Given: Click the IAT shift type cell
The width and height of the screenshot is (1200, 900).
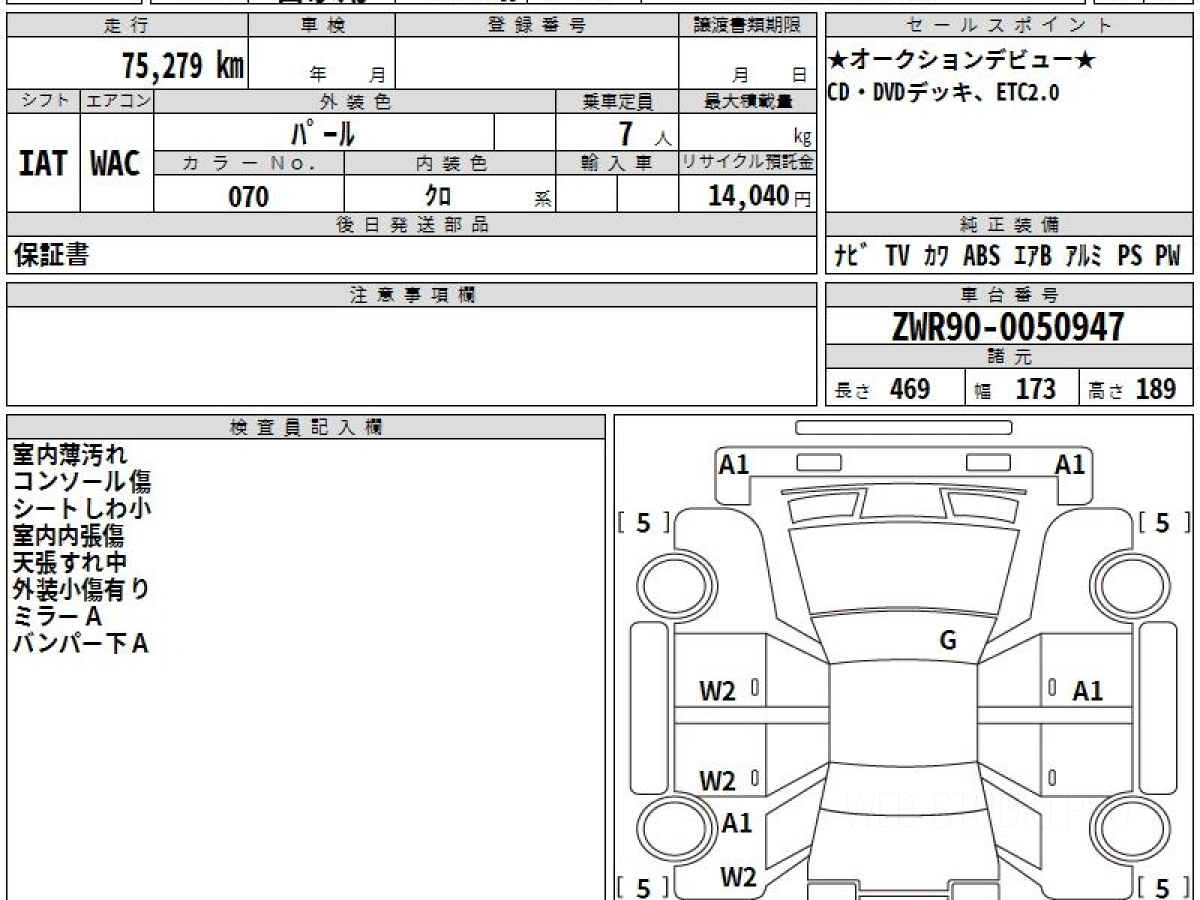Looking at the screenshot, I should tap(43, 164).
